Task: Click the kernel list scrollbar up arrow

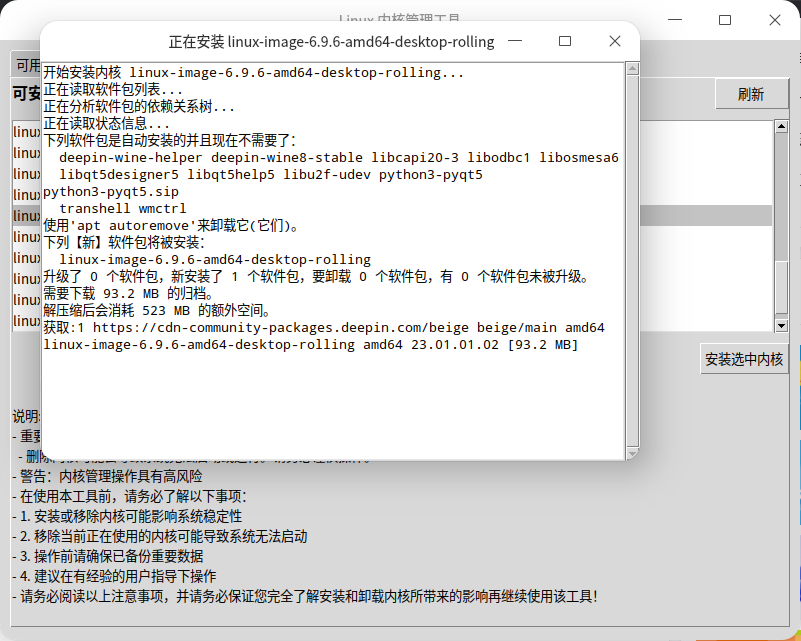Action: click(x=781, y=126)
